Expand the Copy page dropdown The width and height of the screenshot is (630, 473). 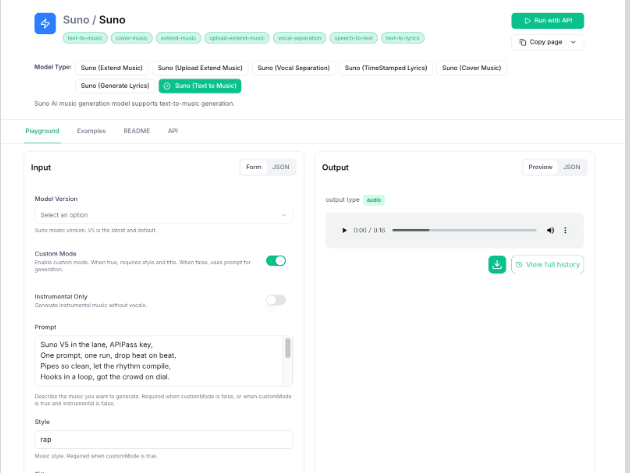(547, 42)
